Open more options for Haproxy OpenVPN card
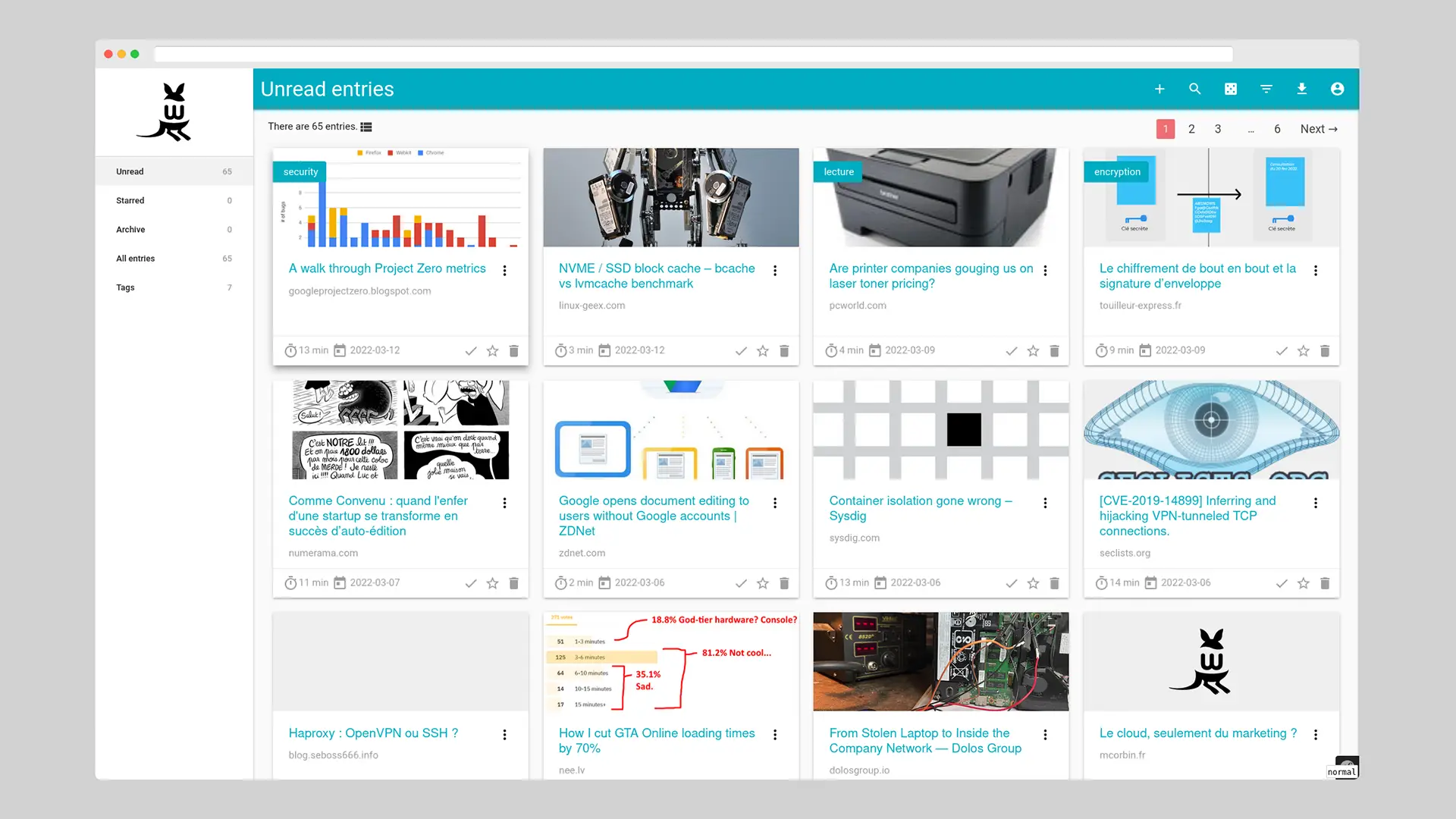 [x=504, y=735]
